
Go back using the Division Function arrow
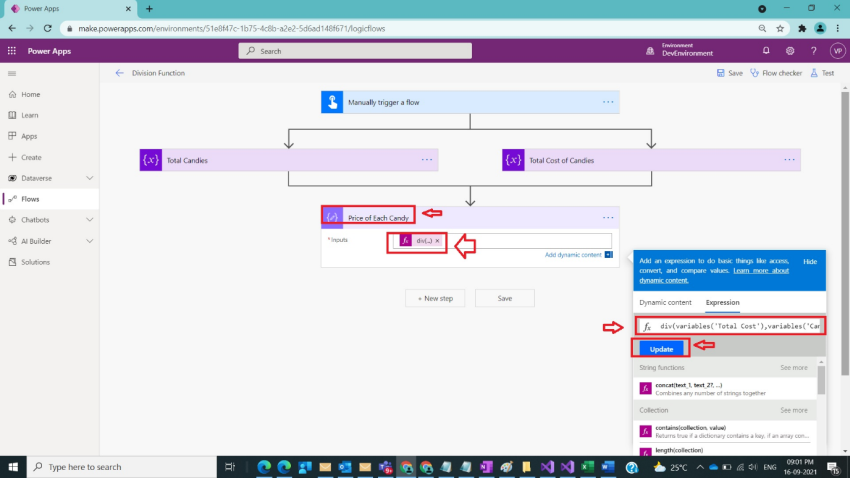coord(119,73)
